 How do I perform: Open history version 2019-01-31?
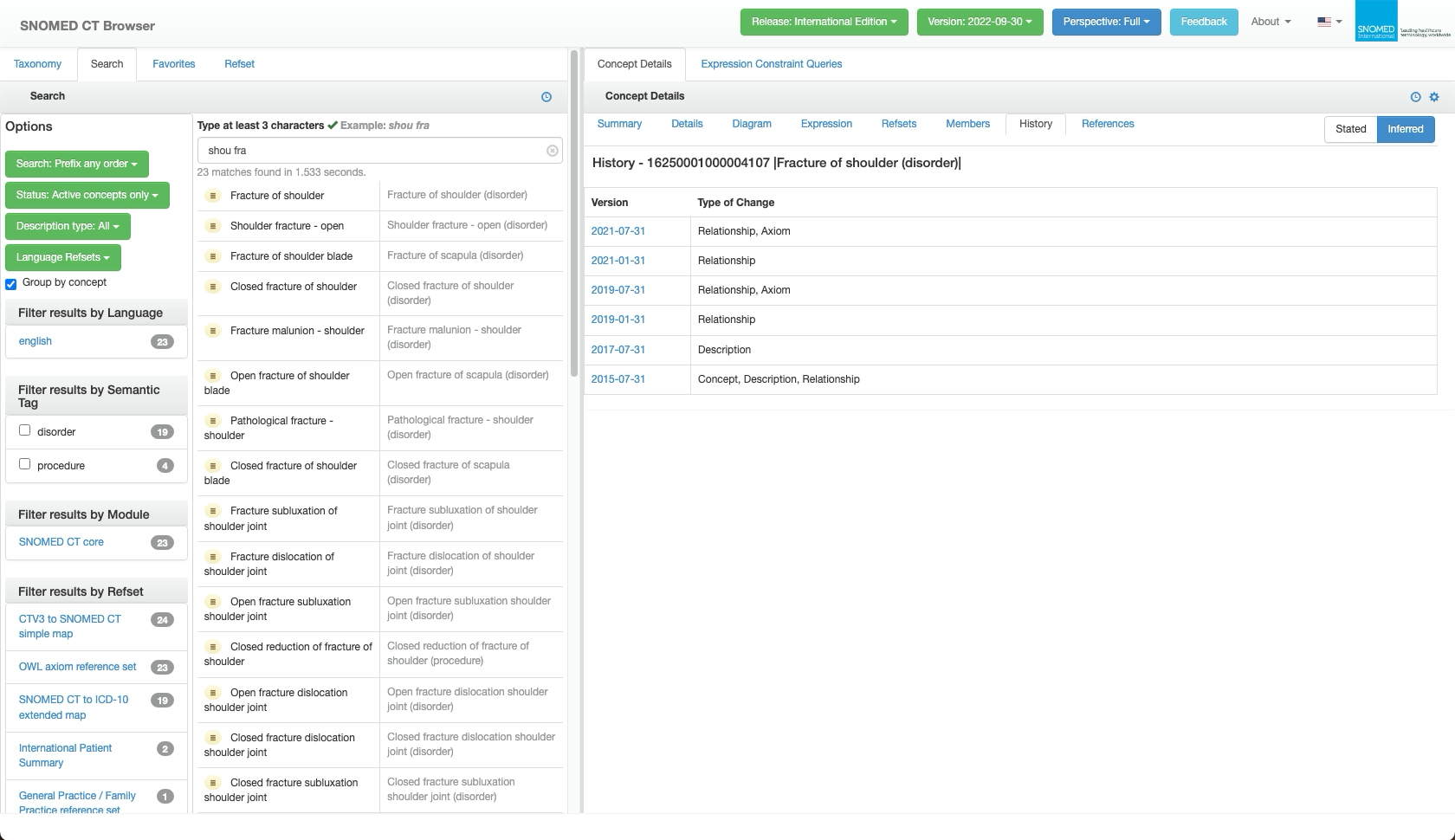618,320
